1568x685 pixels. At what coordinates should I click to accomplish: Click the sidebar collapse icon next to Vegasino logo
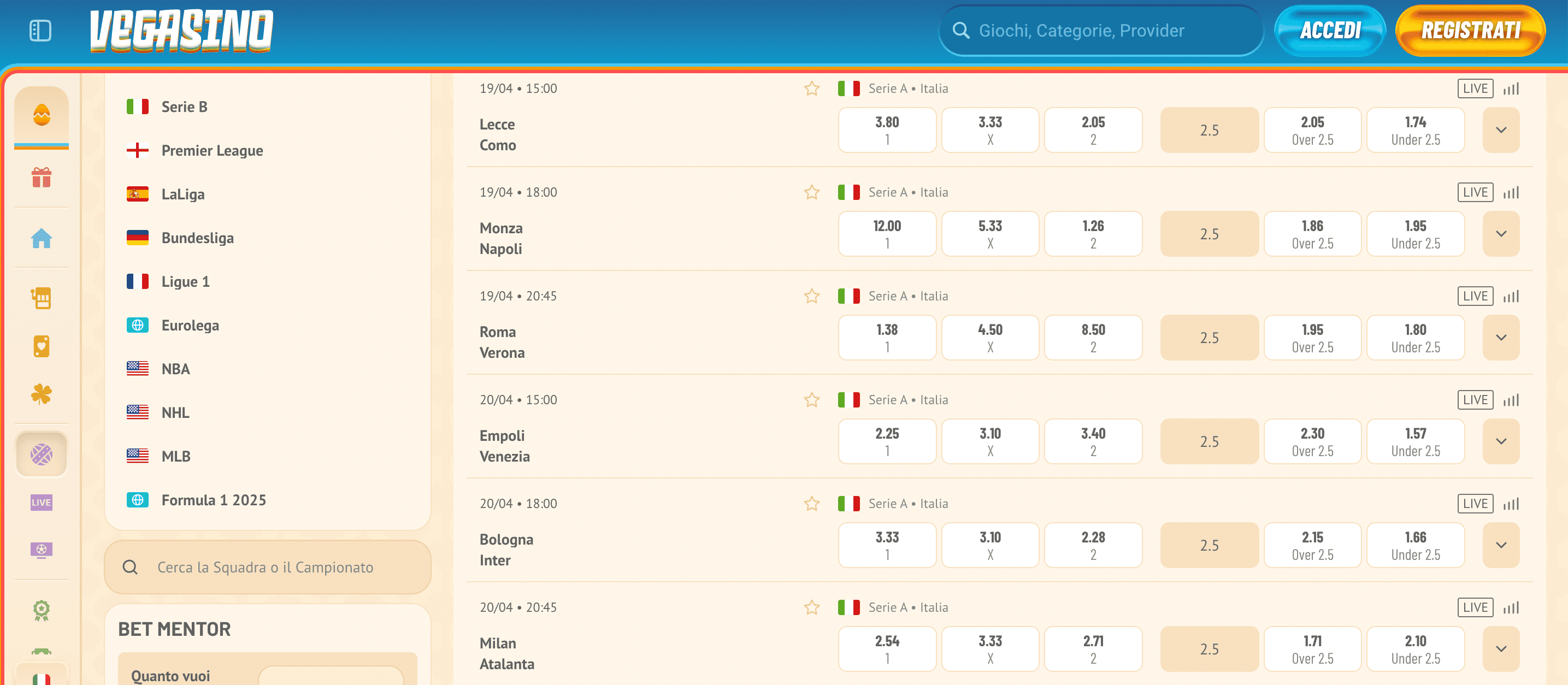pos(40,30)
